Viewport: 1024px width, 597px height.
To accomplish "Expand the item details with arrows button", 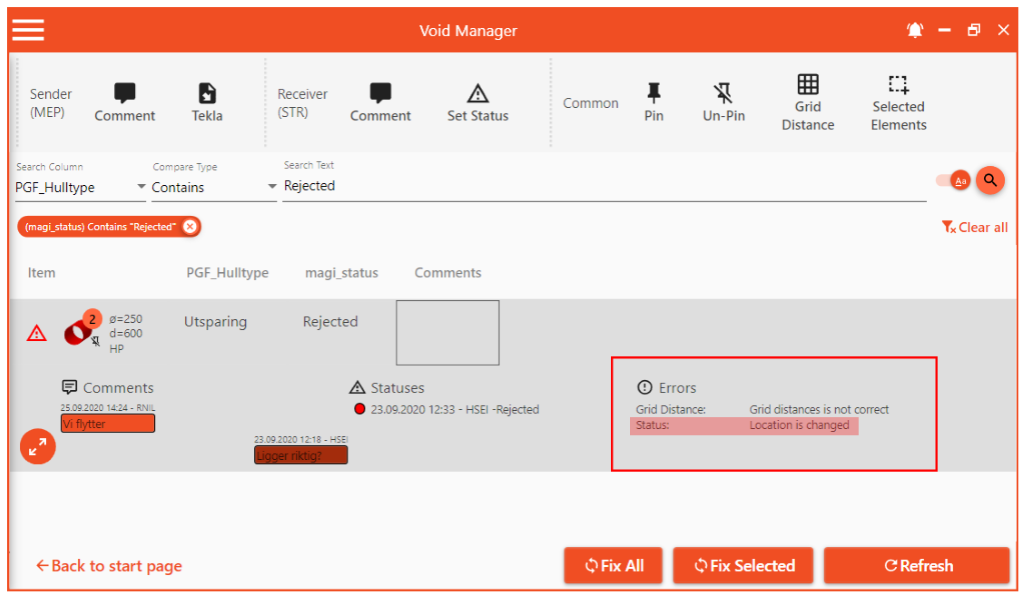I will 38,448.
